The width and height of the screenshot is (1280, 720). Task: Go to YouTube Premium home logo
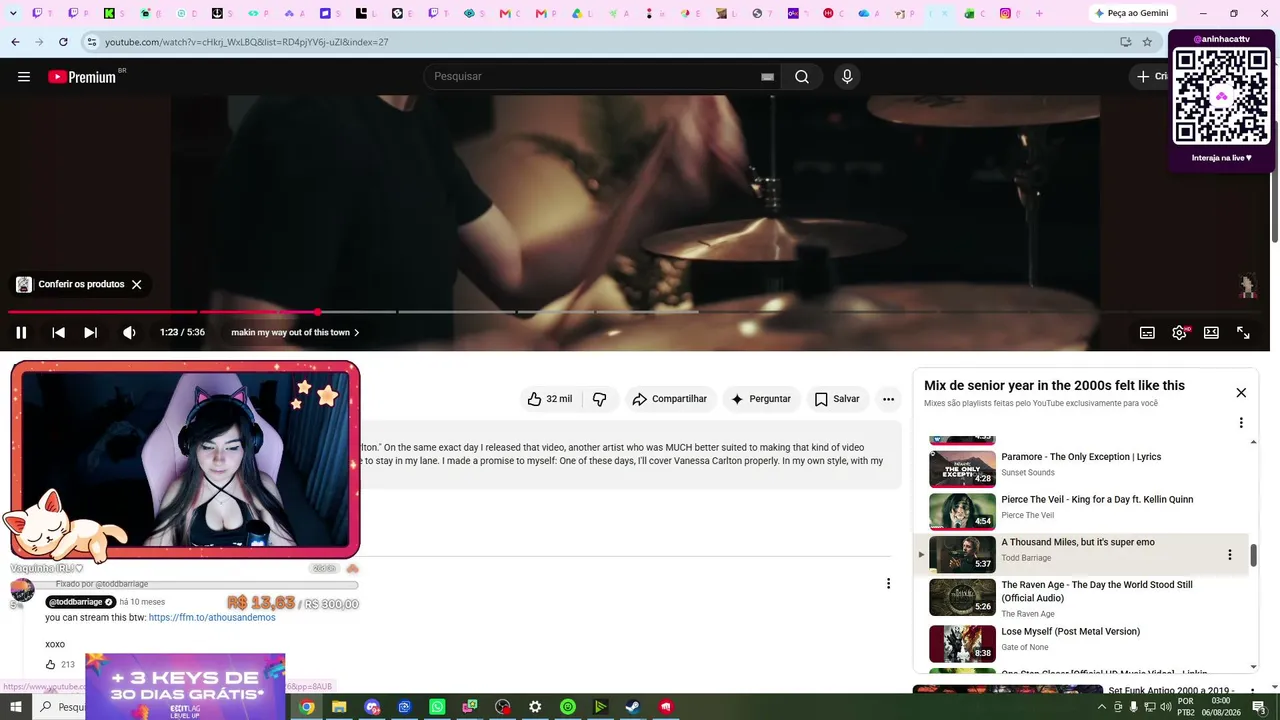pyautogui.click(x=82, y=77)
